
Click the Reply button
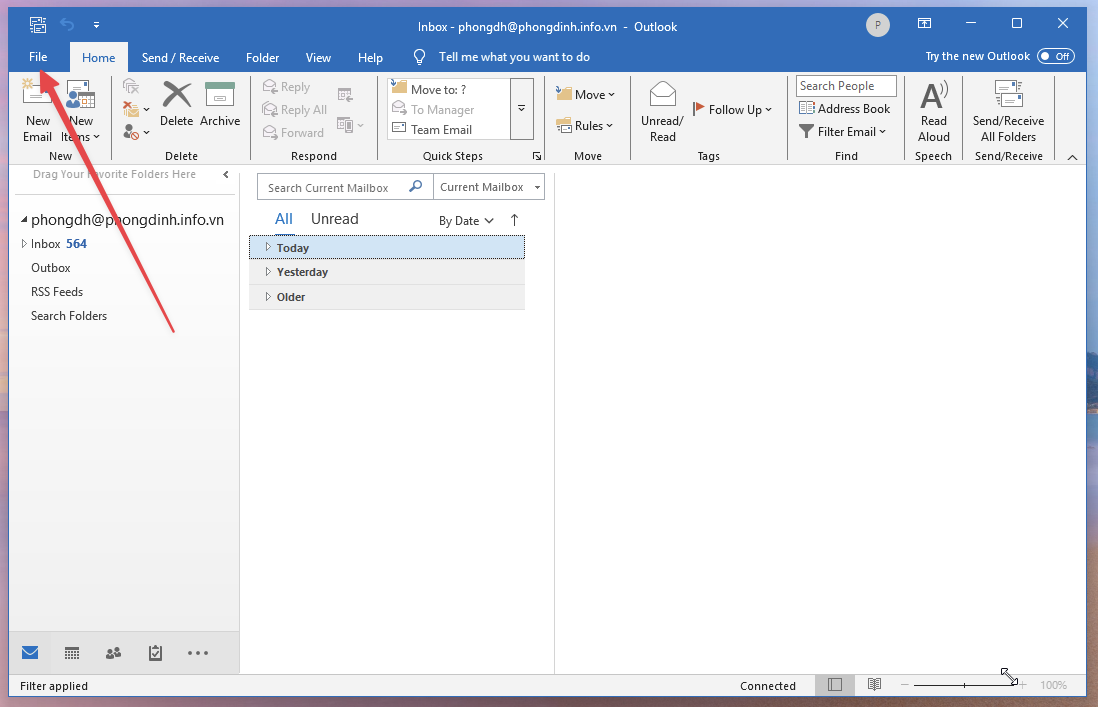(286, 87)
